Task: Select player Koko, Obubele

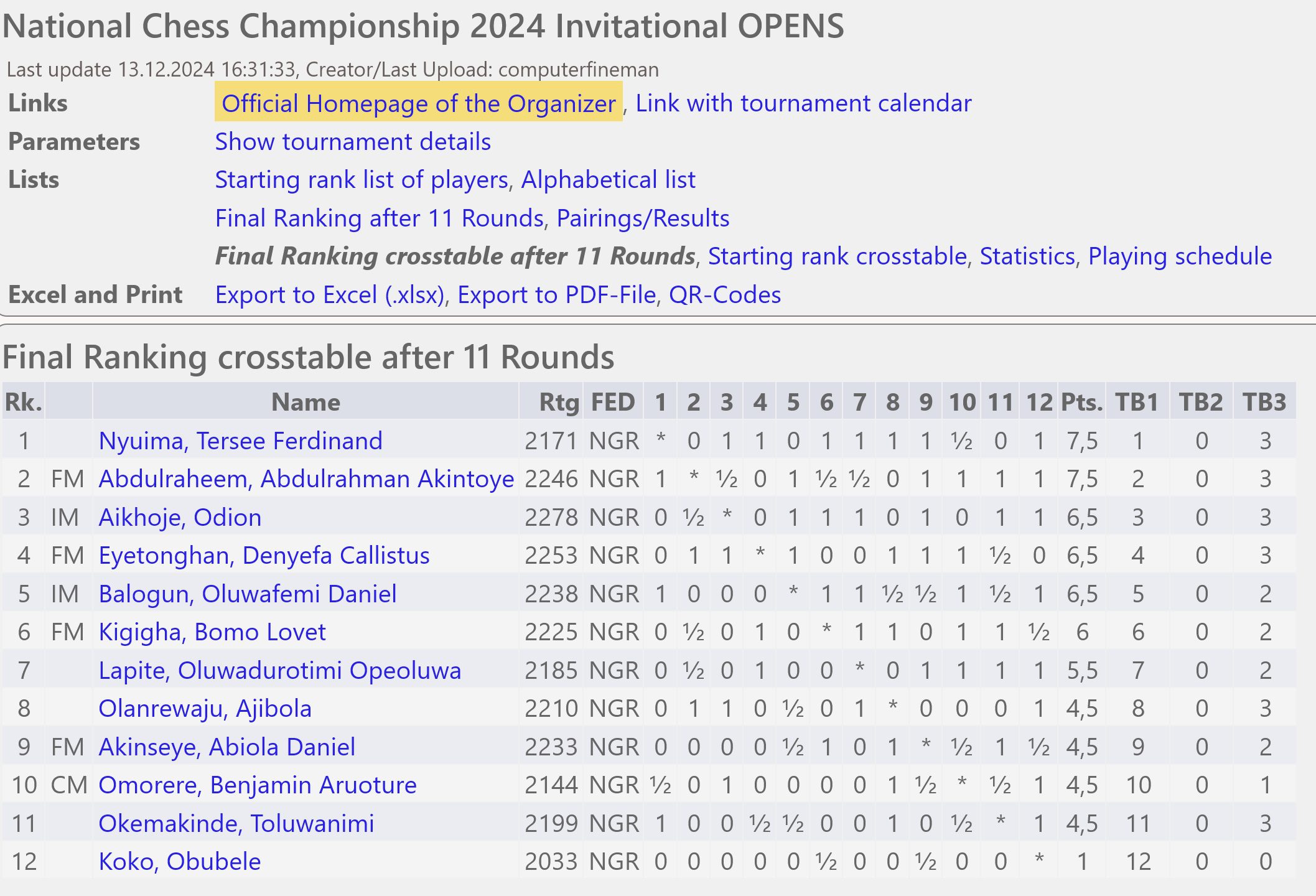Action: (x=179, y=862)
